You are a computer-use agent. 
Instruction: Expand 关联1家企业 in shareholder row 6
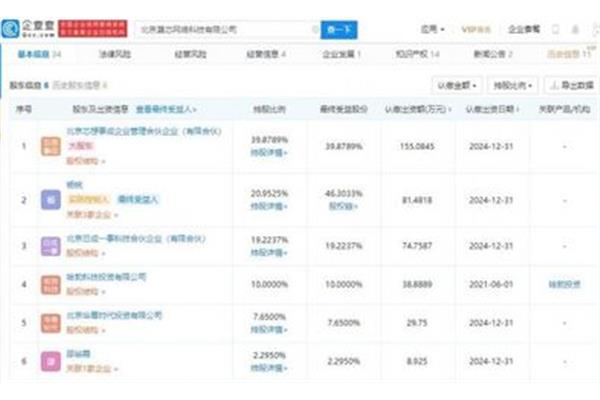click(x=92, y=369)
